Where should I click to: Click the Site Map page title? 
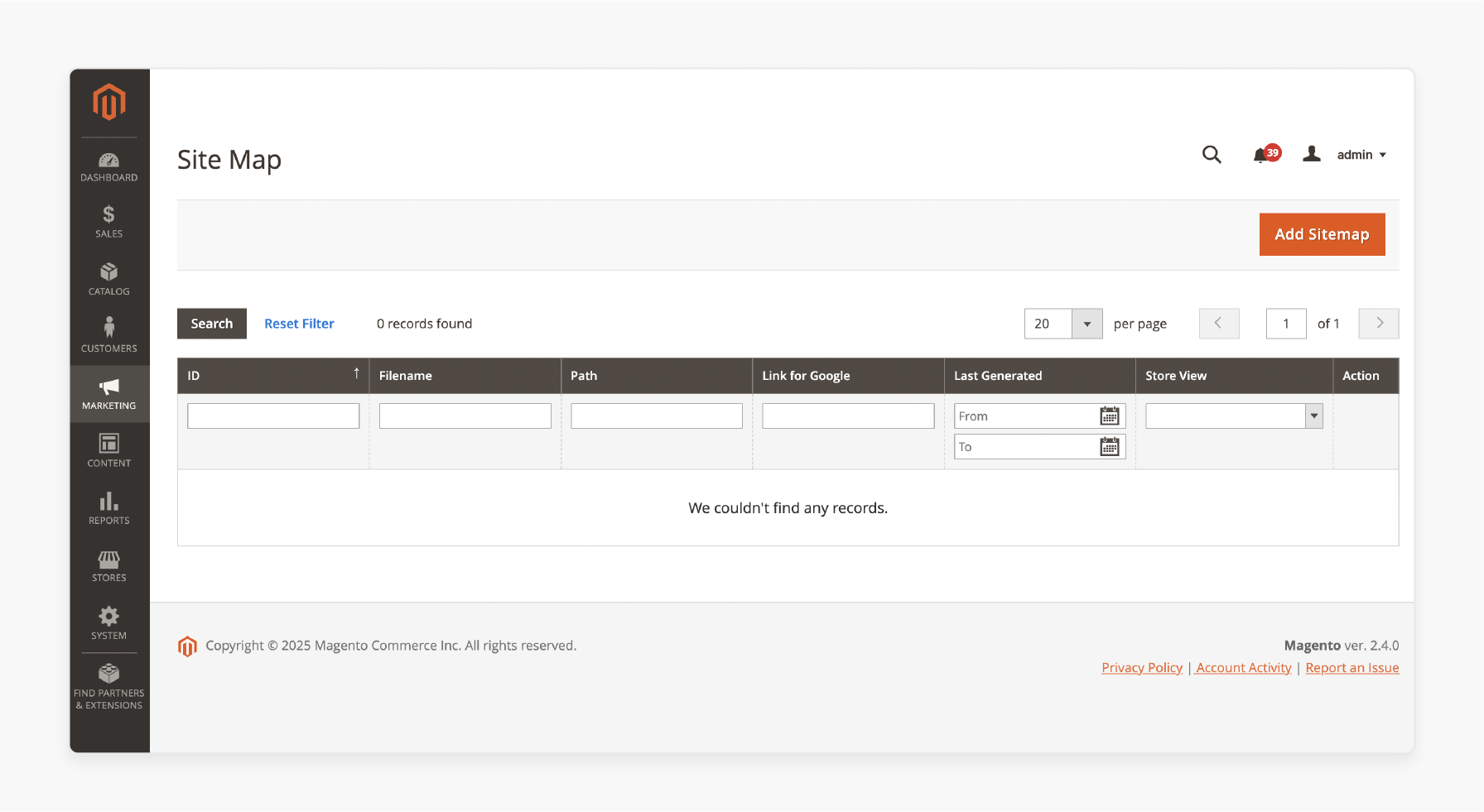click(x=229, y=160)
